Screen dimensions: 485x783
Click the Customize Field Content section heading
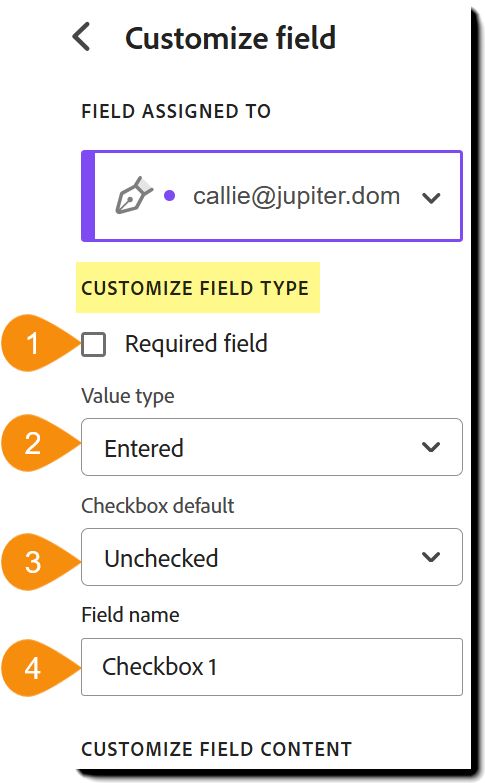(216, 749)
